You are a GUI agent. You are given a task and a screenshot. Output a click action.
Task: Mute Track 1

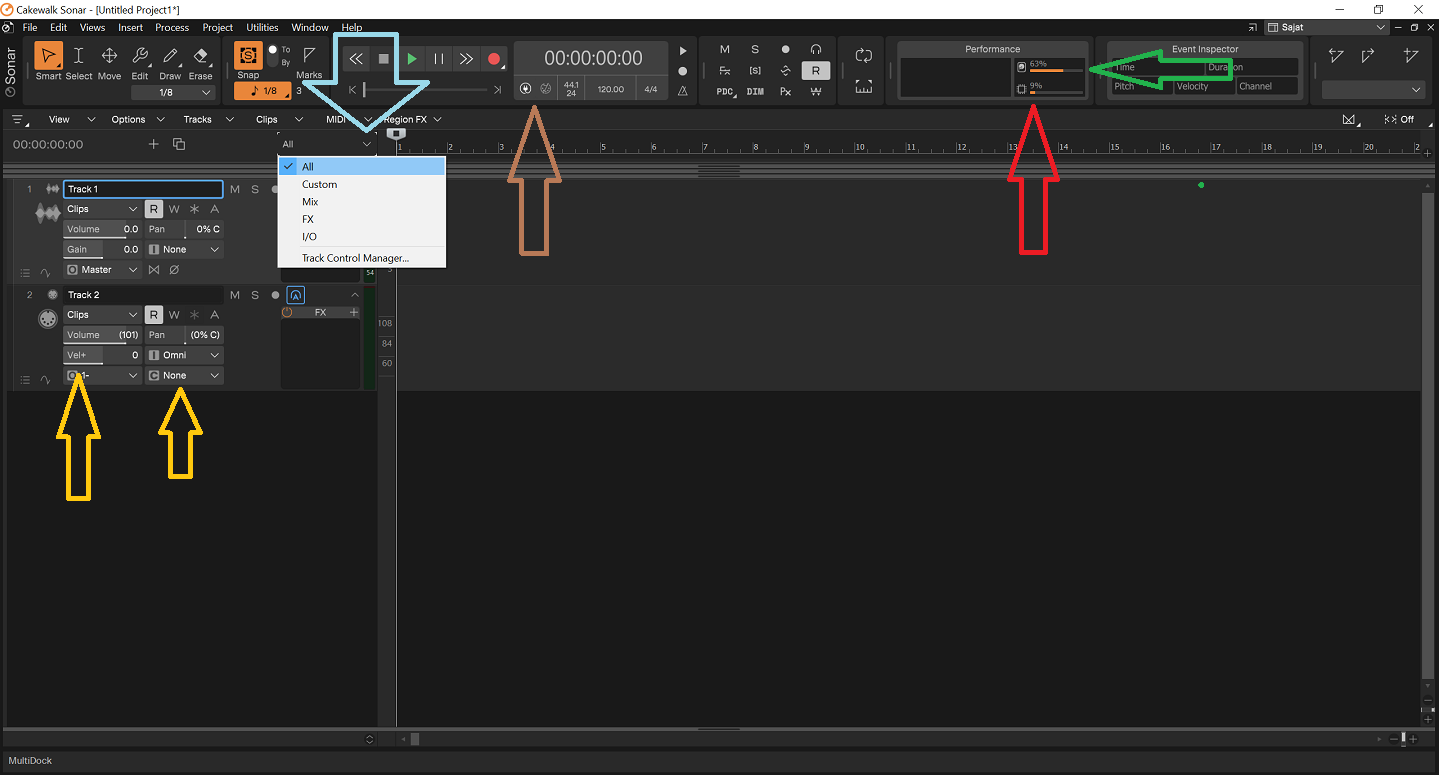[x=235, y=189]
